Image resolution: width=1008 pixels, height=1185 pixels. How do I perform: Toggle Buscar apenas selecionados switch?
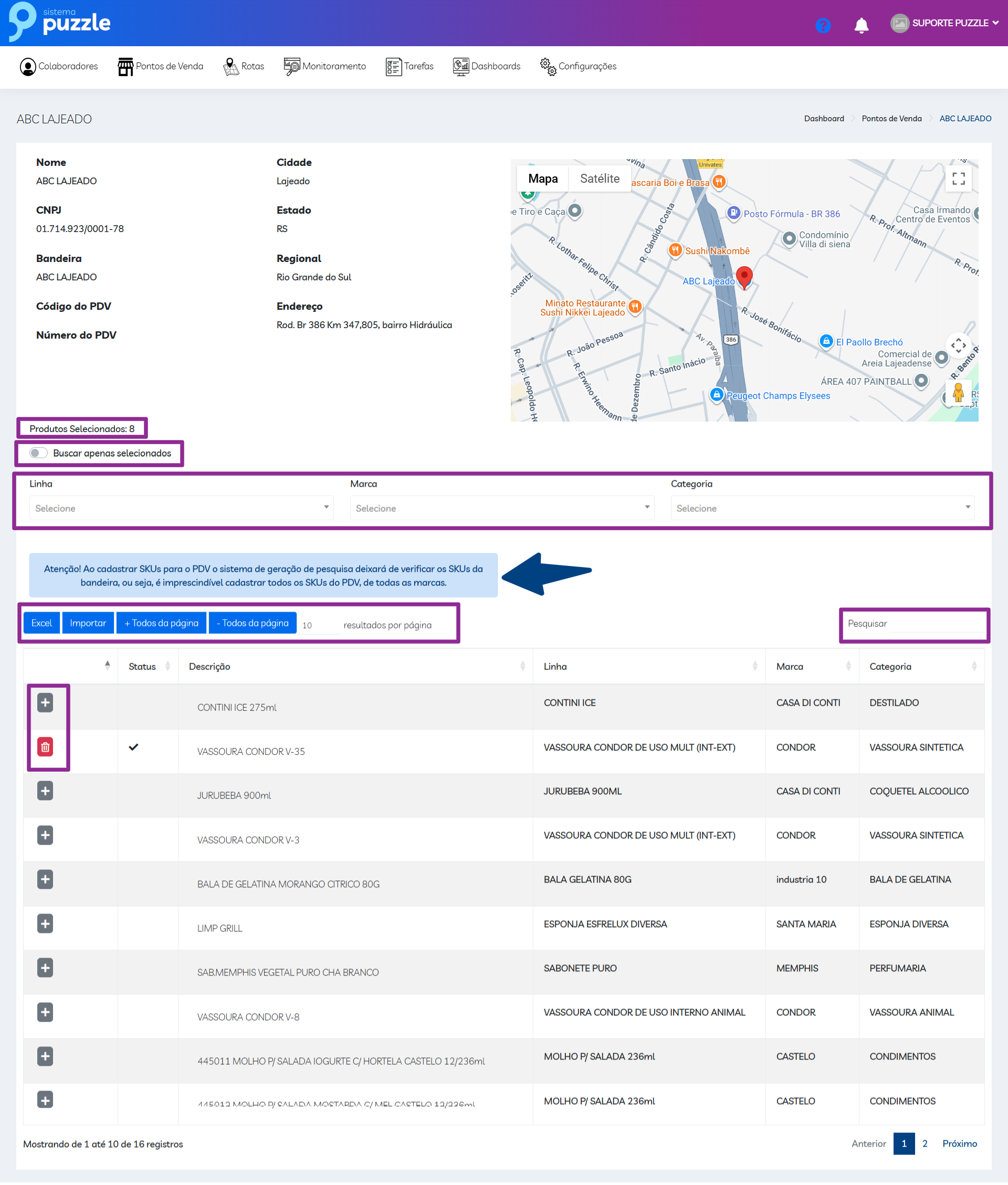pos(38,453)
